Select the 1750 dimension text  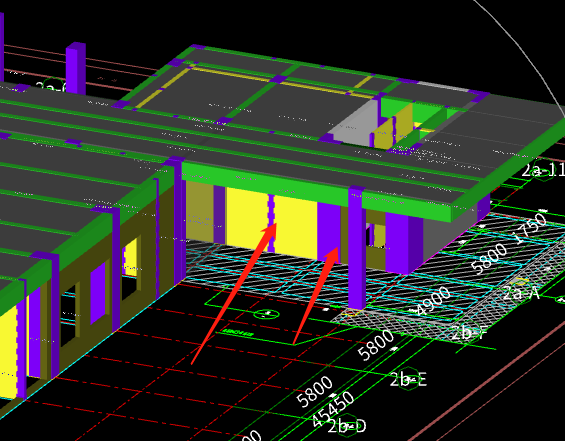tap(530, 228)
